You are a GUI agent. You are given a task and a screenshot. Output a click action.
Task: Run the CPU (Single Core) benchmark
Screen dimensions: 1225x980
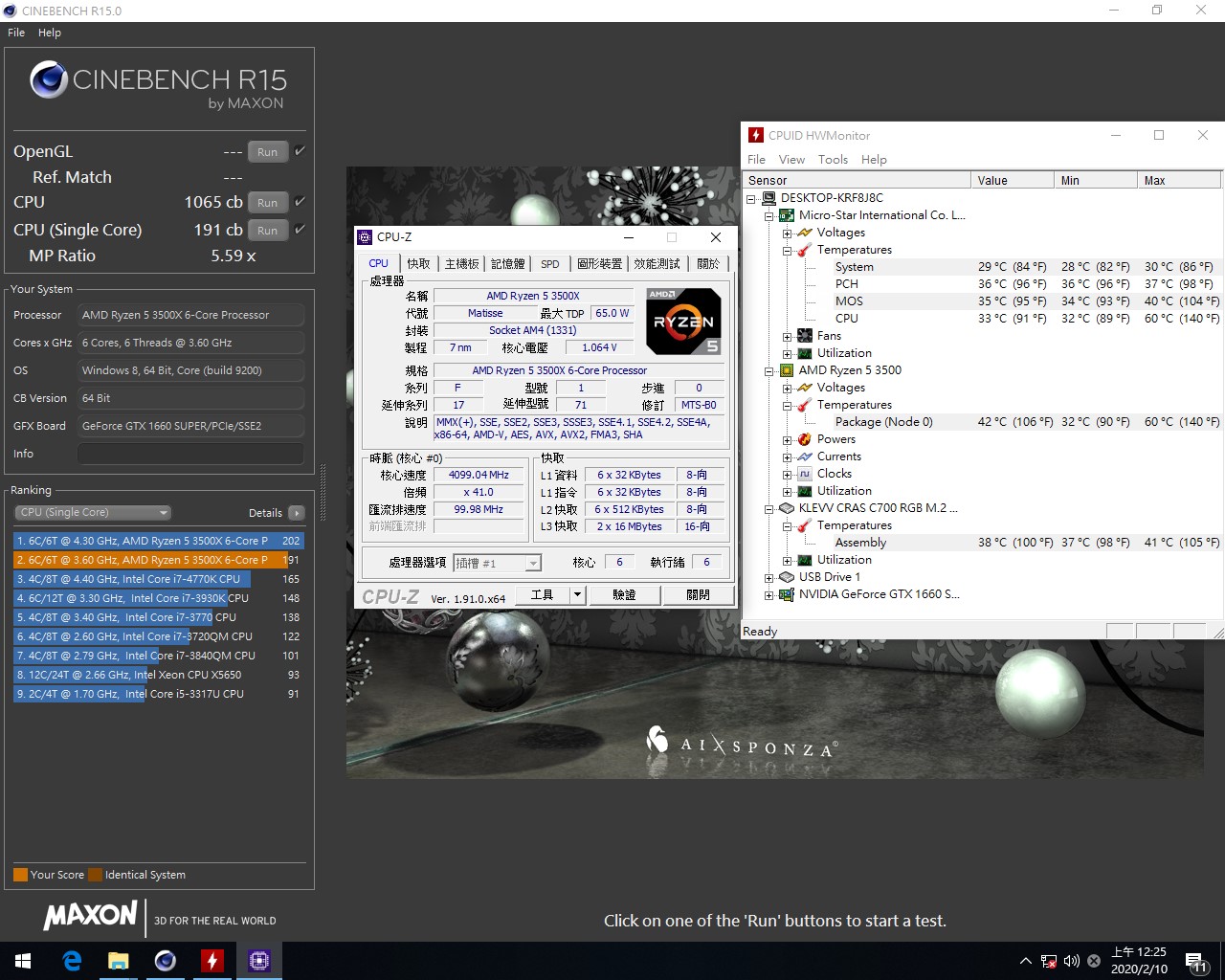[268, 231]
